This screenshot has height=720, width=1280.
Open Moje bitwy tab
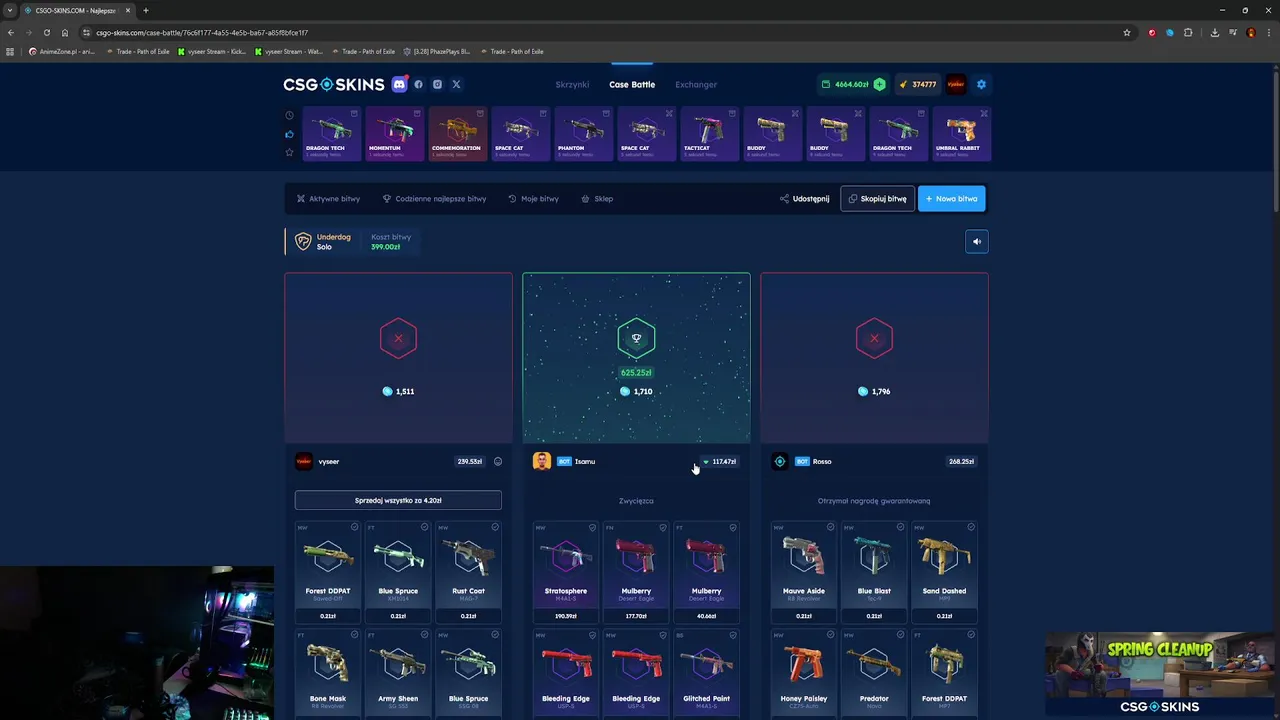pos(533,199)
